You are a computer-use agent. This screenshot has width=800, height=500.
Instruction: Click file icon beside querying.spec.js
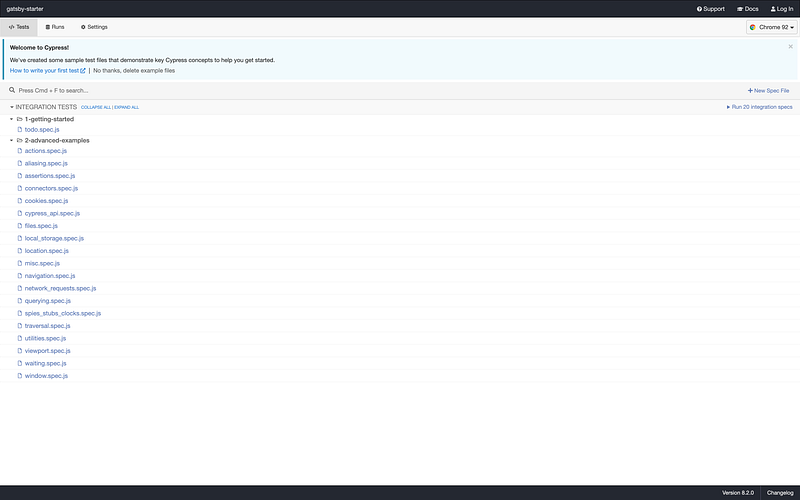click(x=20, y=301)
